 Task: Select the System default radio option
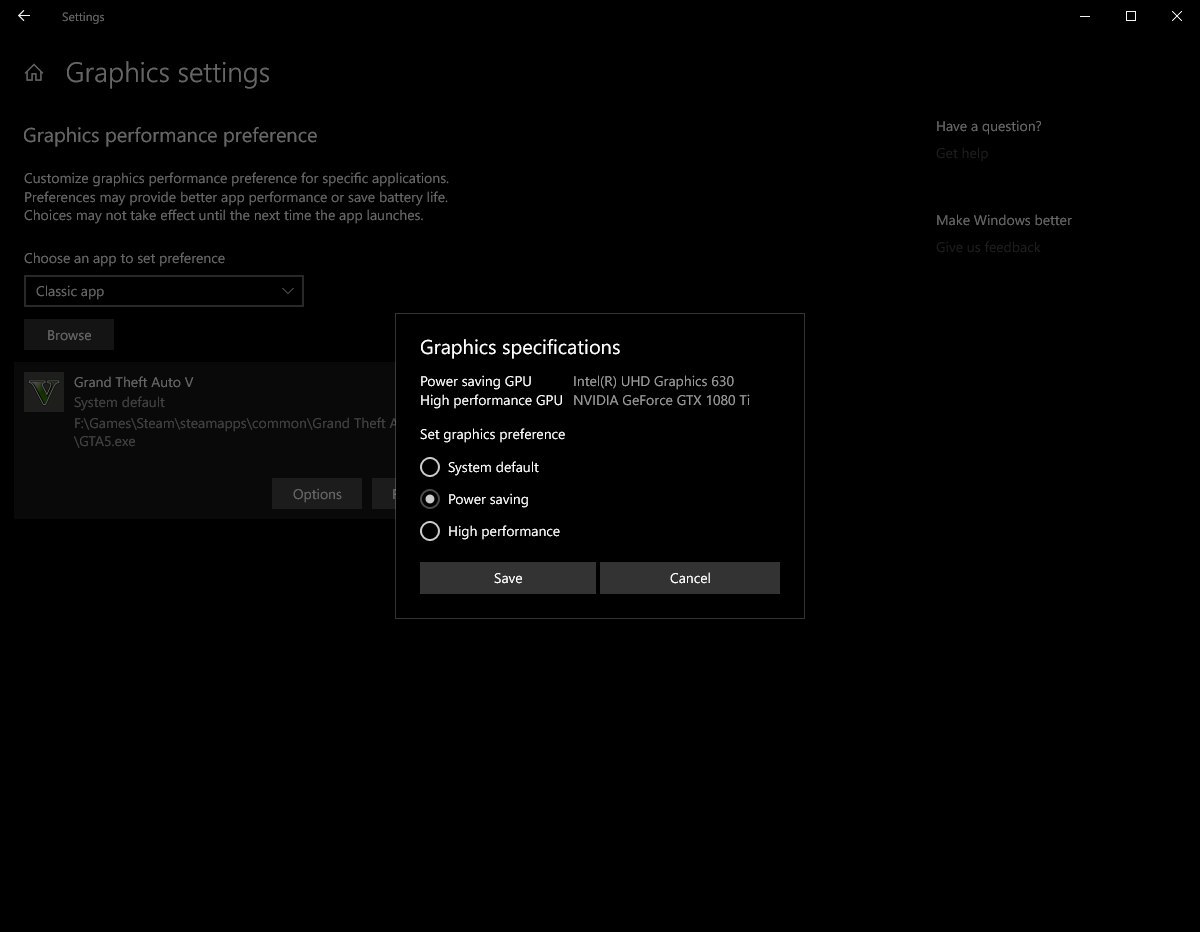click(430, 467)
